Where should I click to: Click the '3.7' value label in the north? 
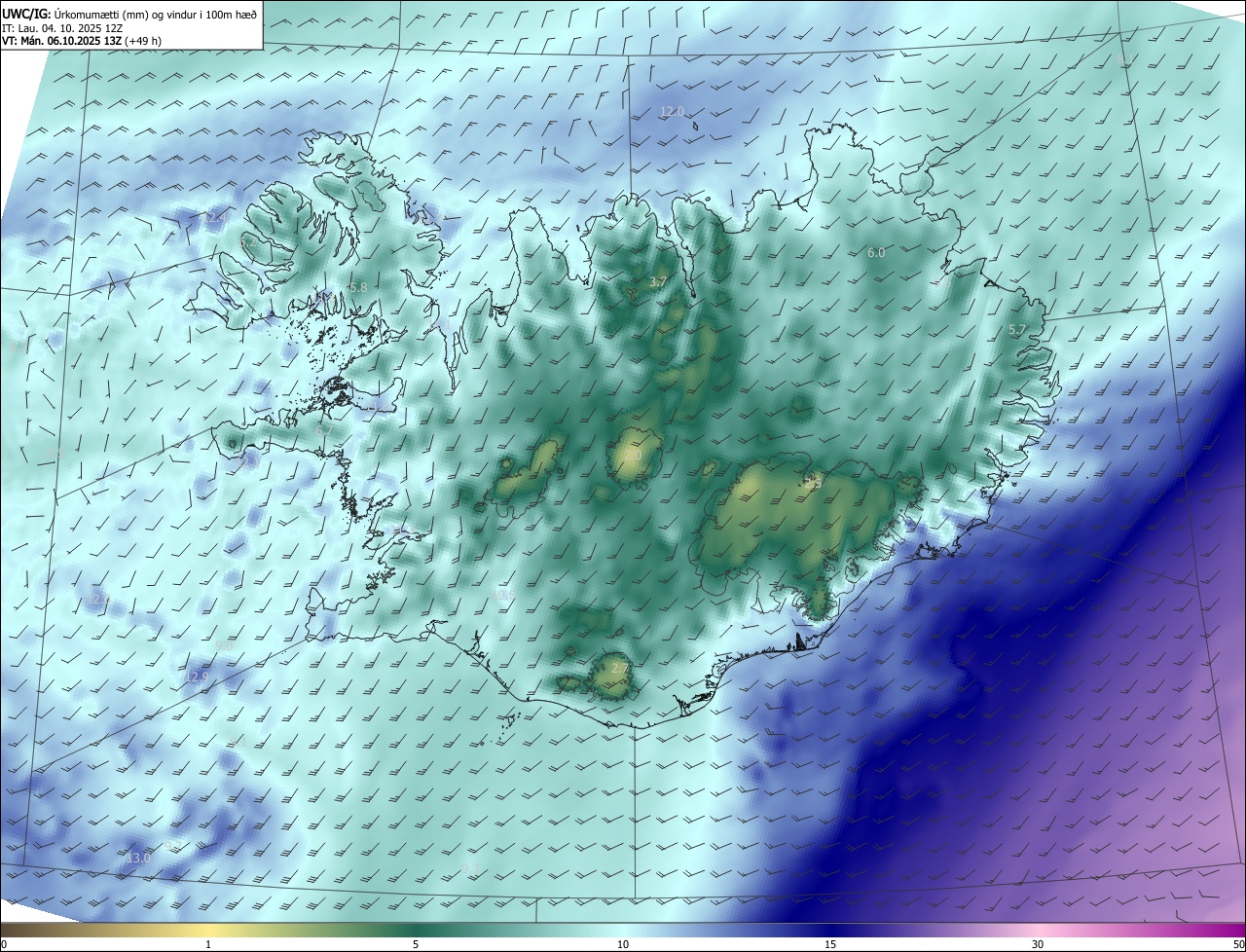[658, 282]
